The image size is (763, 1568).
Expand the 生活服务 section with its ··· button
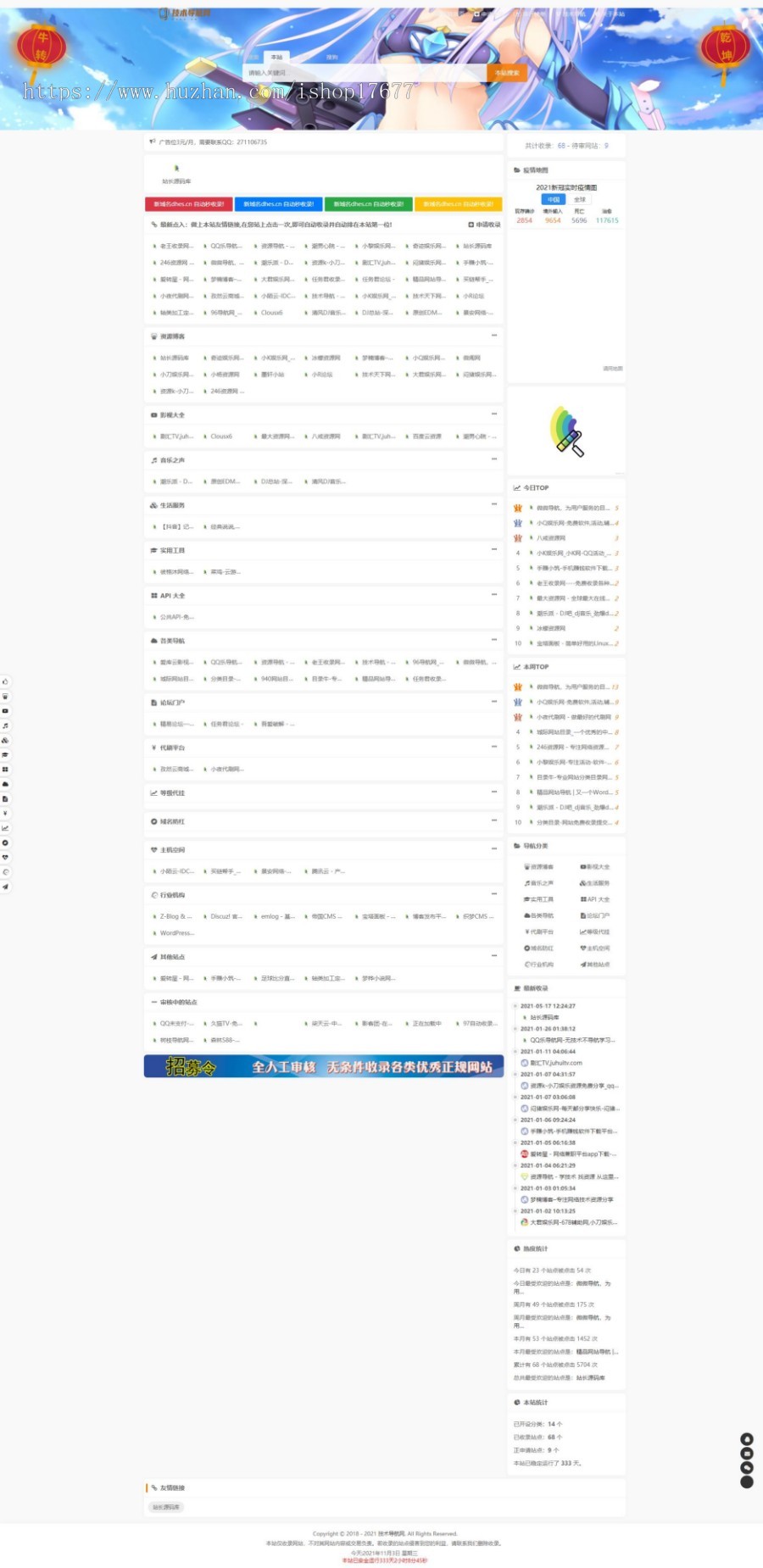tap(493, 504)
